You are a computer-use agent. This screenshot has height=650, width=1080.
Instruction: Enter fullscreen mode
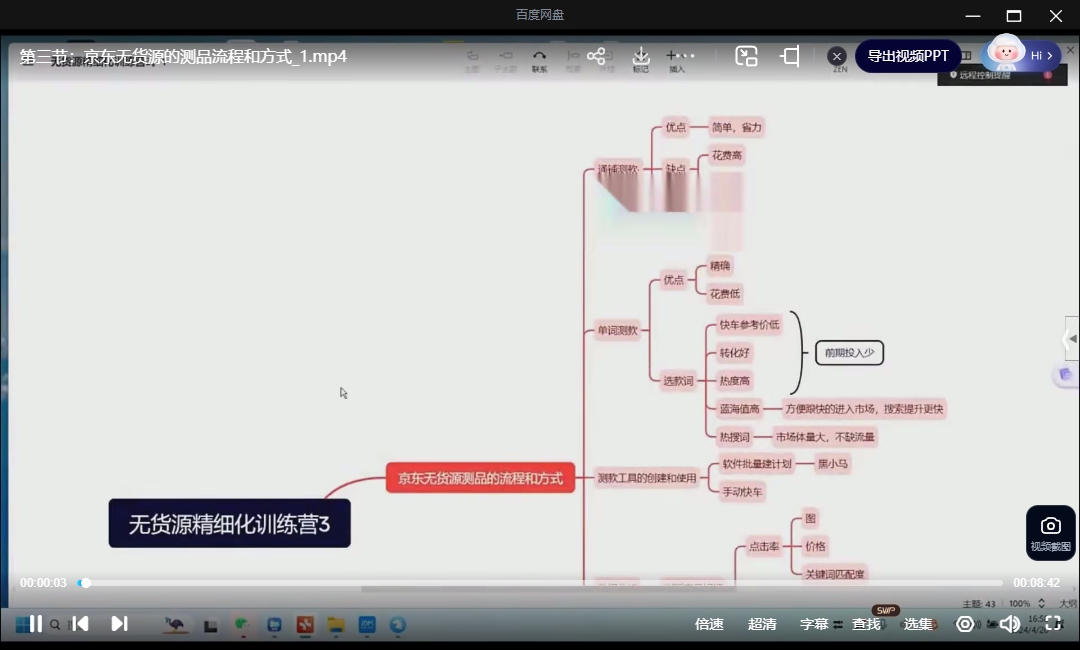pyautogui.click(x=1053, y=624)
